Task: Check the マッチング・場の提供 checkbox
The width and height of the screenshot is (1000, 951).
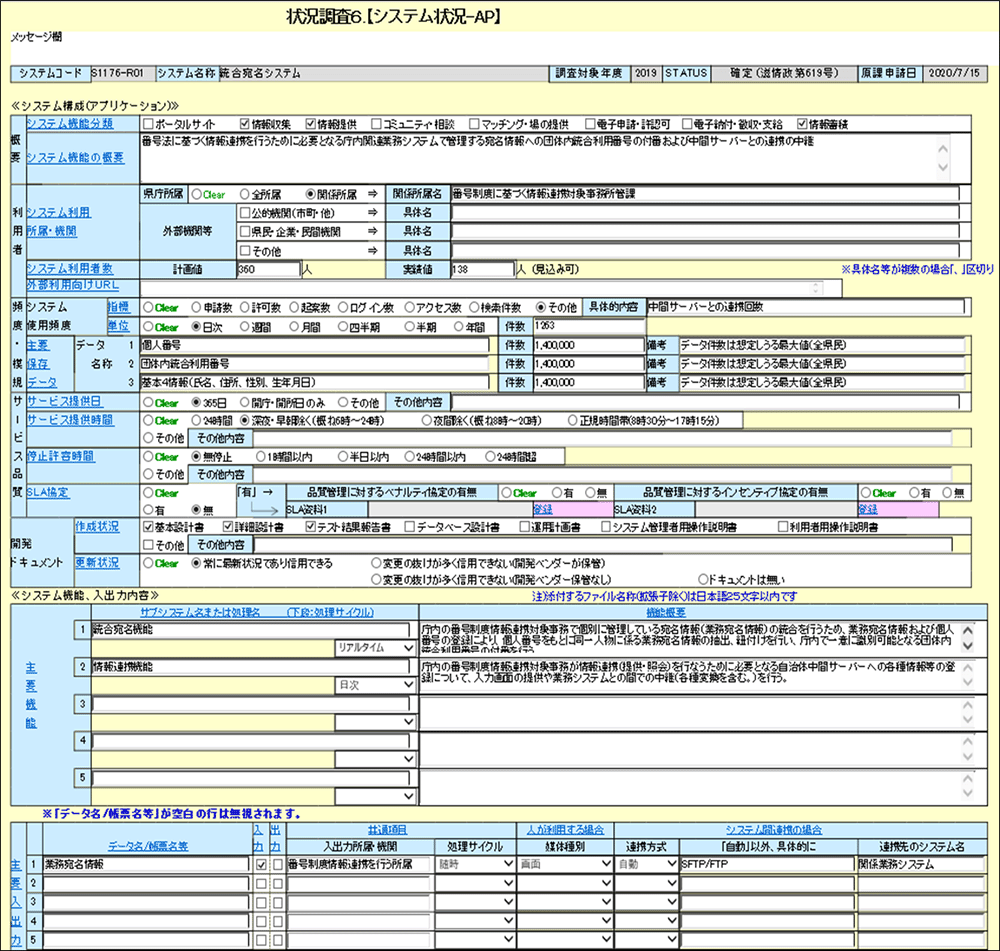Action: point(474,124)
